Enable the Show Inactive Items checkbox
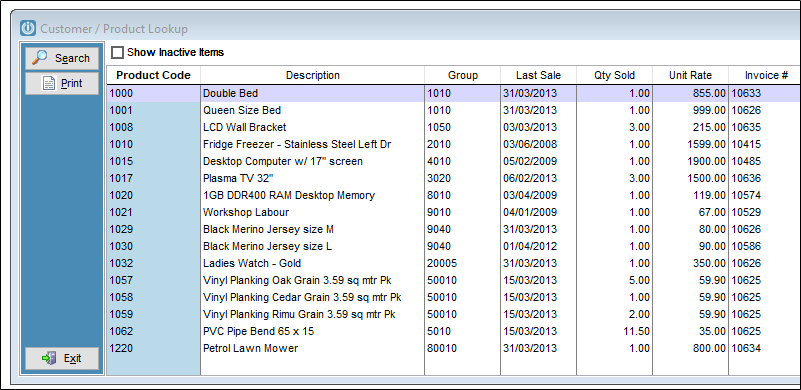Image resolution: width=801 pixels, height=390 pixels. [x=117, y=52]
